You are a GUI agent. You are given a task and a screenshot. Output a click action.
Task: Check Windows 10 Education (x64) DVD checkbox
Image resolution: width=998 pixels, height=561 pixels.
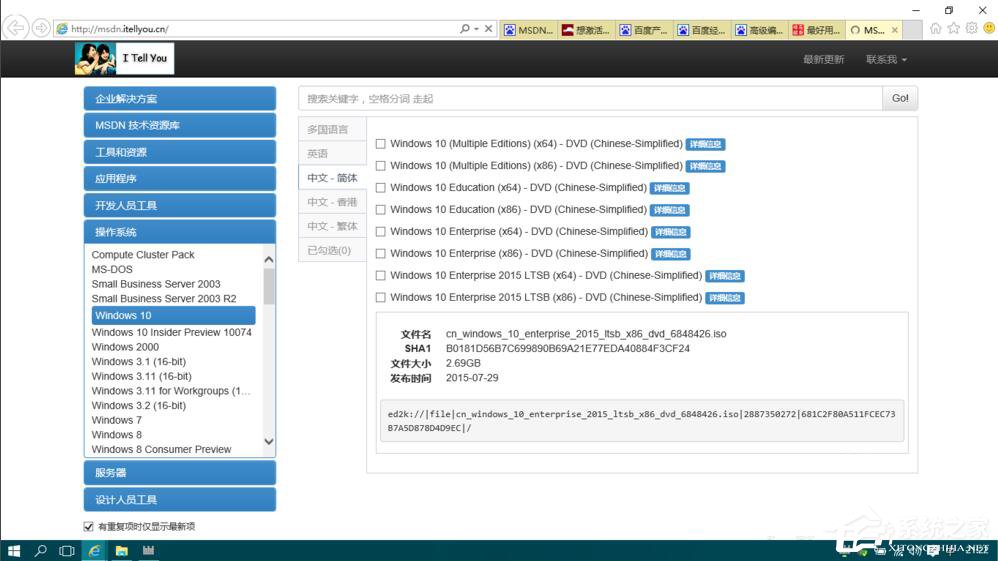pyautogui.click(x=380, y=188)
